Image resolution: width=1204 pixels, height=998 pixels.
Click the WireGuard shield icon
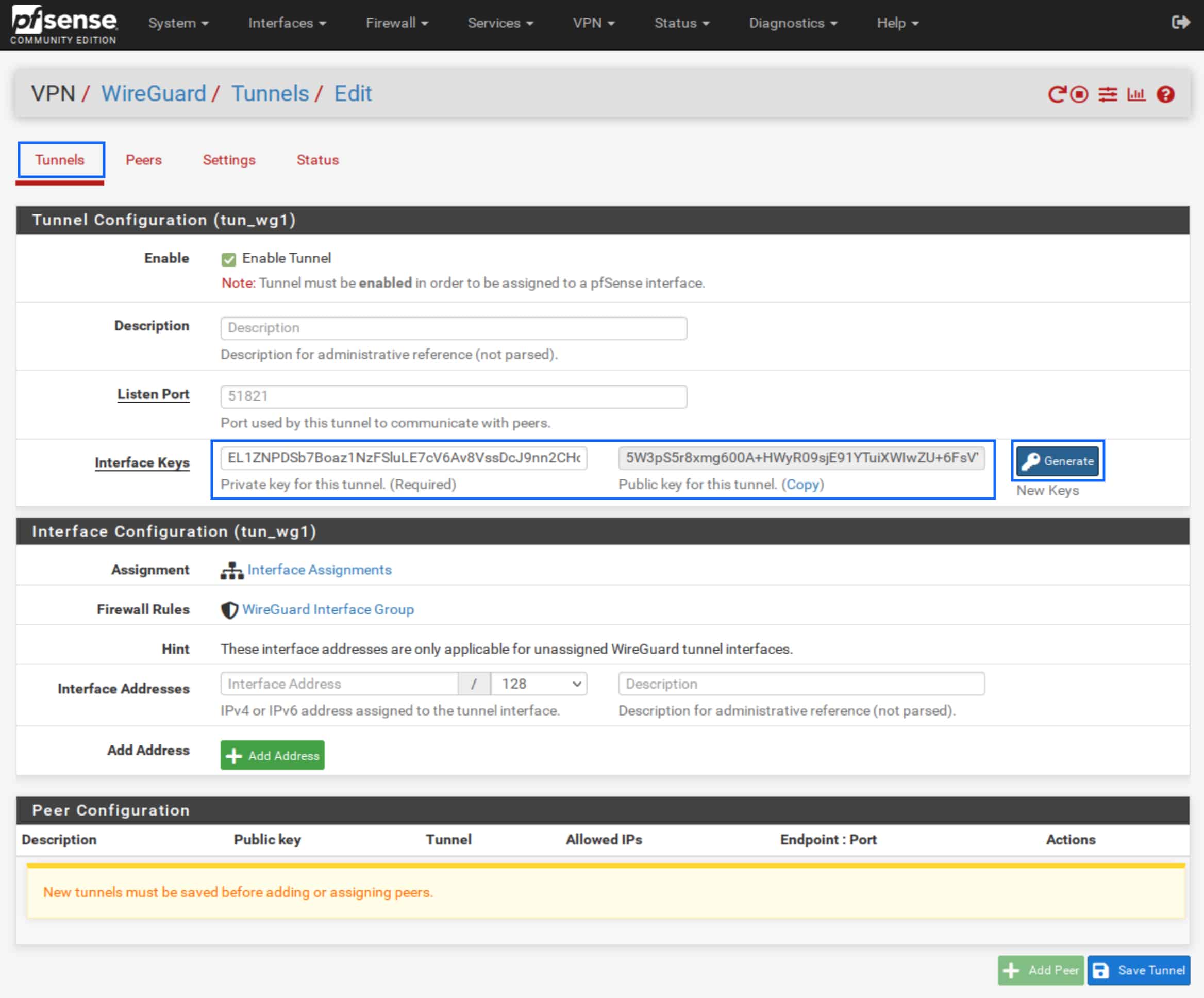pos(229,610)
